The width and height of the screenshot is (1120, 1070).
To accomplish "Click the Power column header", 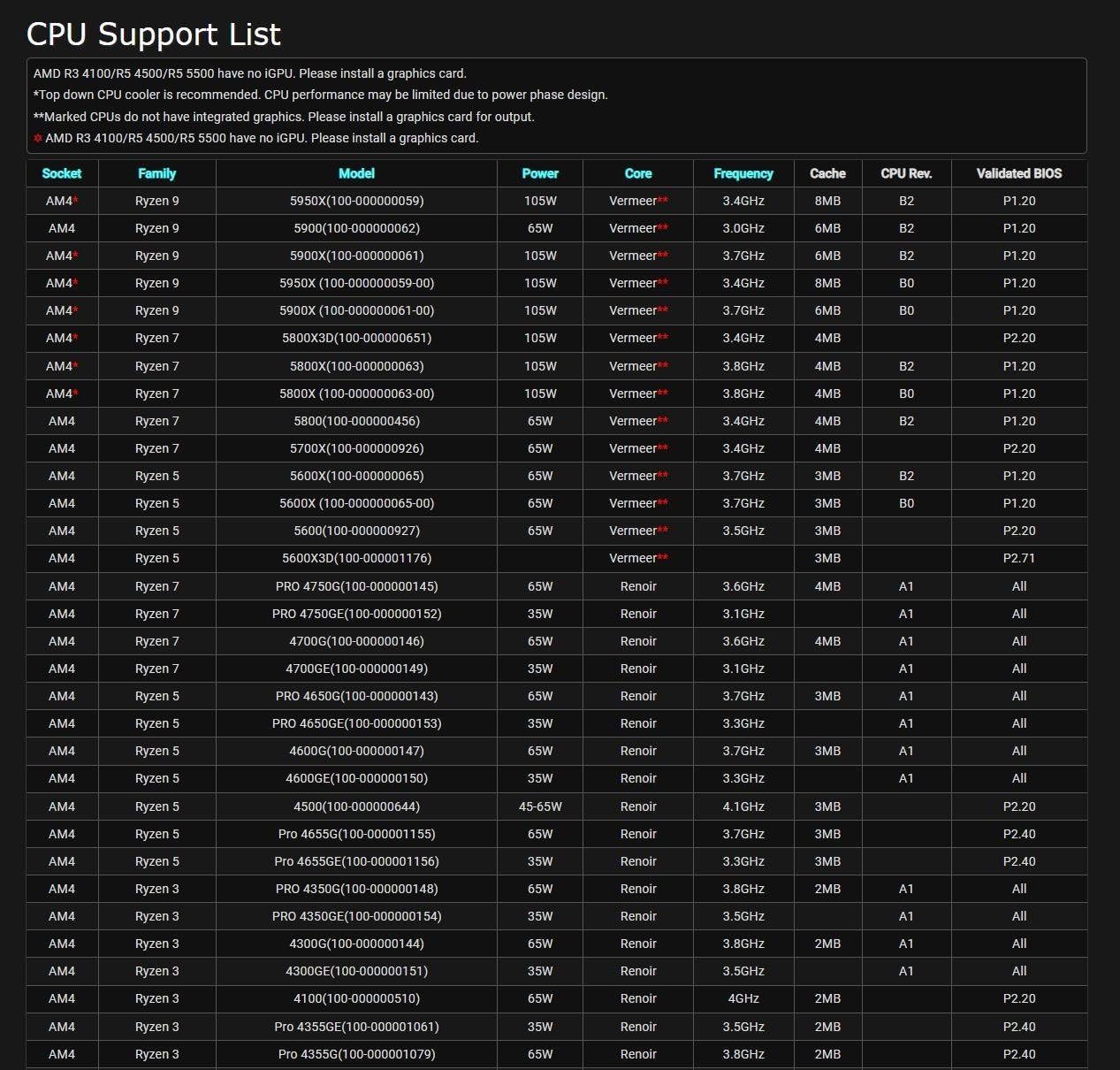I will [540, 173].
